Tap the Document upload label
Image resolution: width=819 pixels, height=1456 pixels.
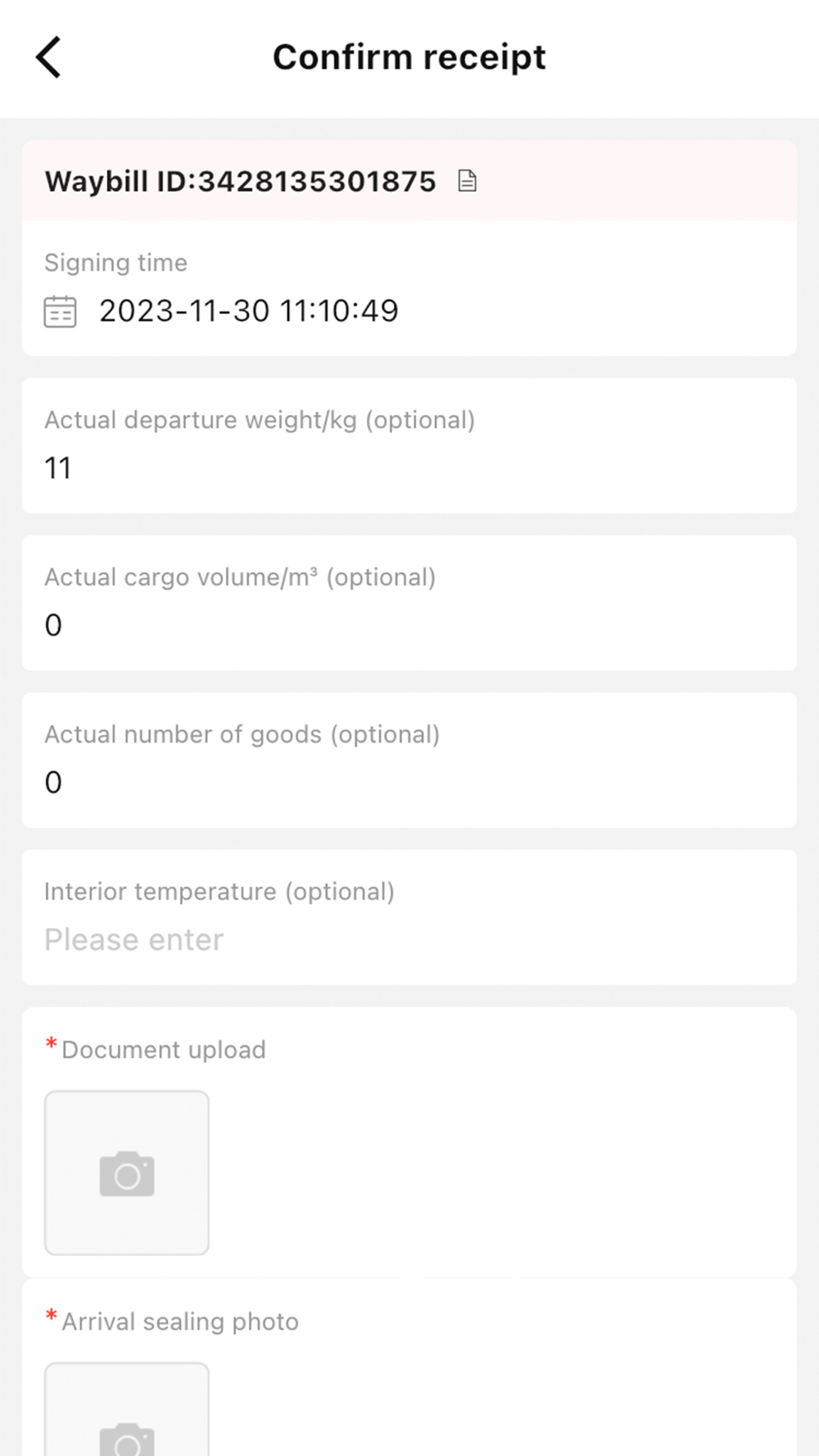click(164, 1050)
